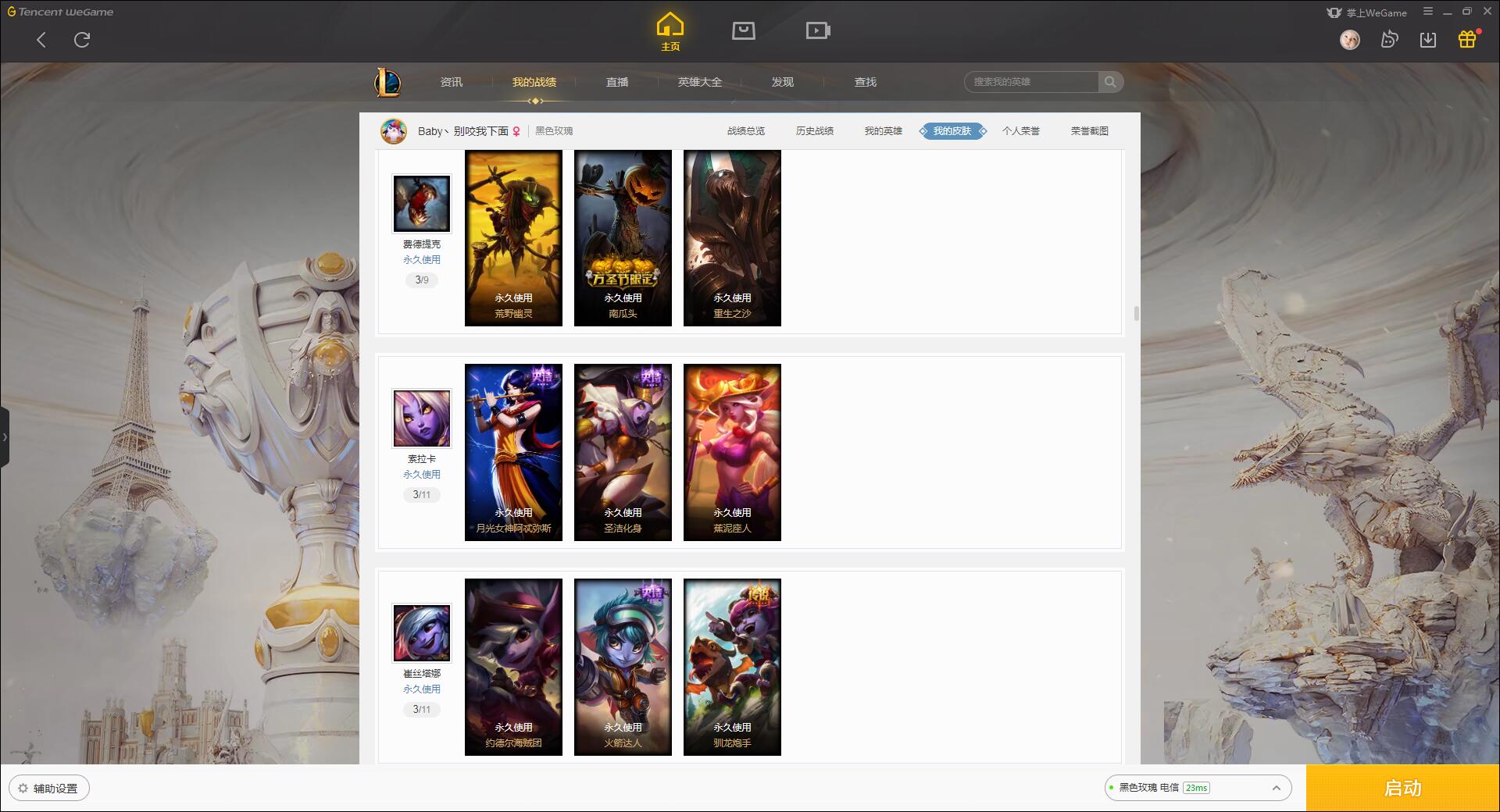Click the 掌上WeGame link
This screenshot has height=812, width=1500.
point(1366,12)
